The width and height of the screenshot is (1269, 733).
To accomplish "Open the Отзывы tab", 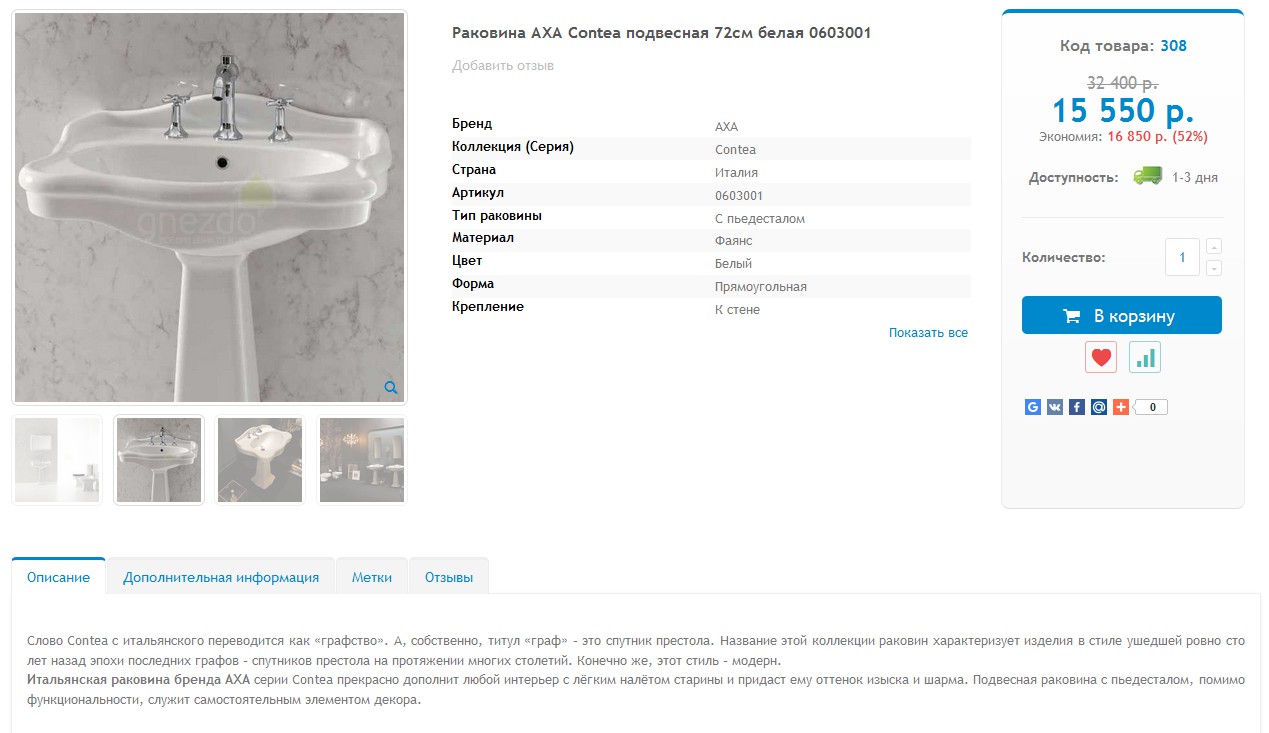I will tap(449, 577).
